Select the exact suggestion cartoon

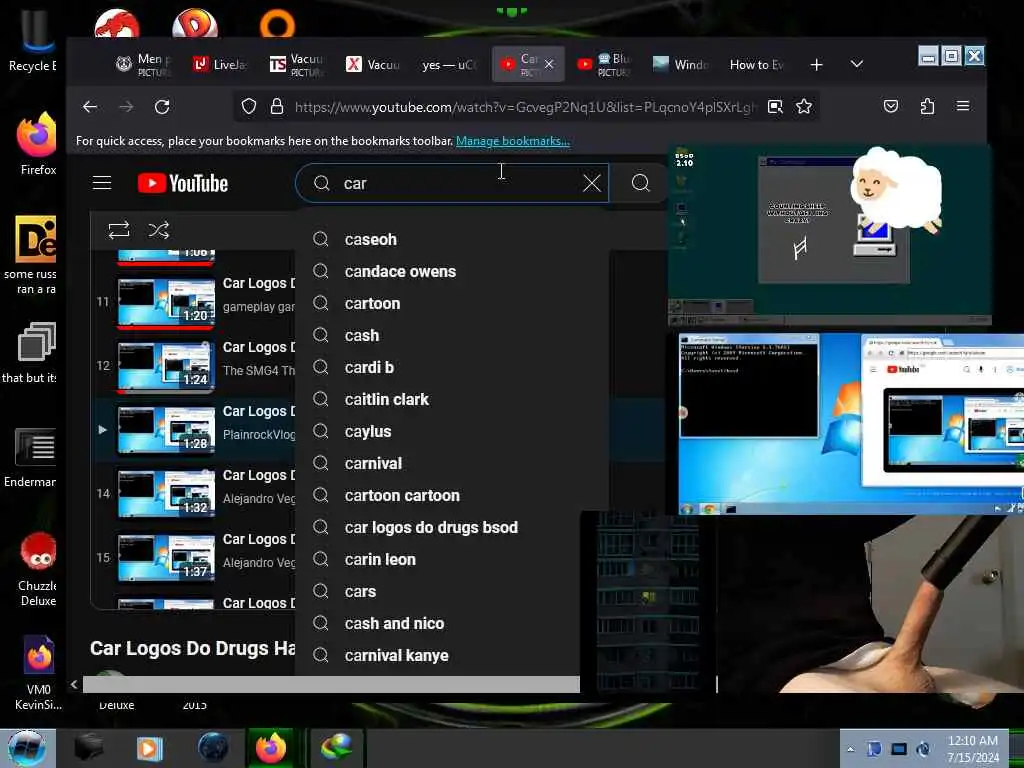point(452,304)
